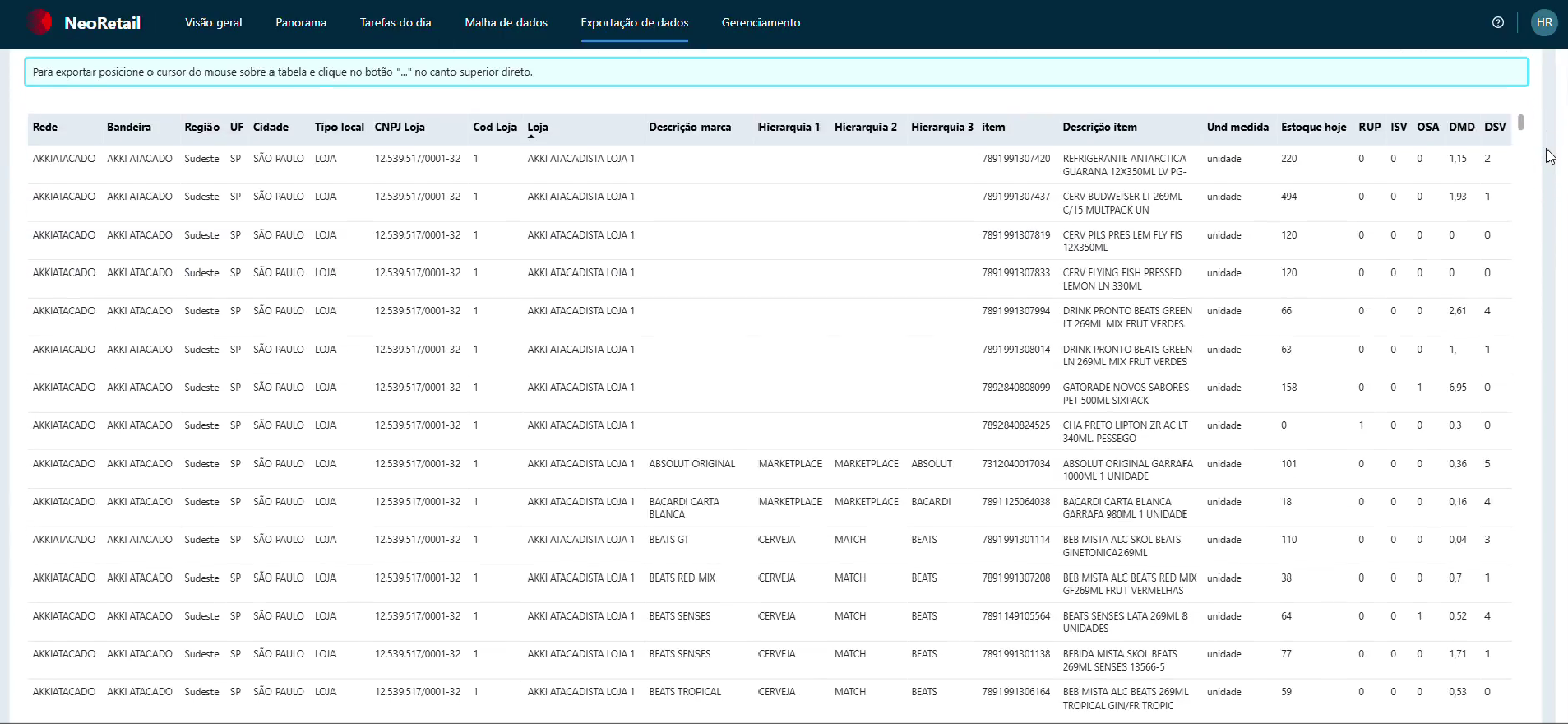Click the CNPJ Loja column header
Screen dimensions: 1568x724
point(400,127)
